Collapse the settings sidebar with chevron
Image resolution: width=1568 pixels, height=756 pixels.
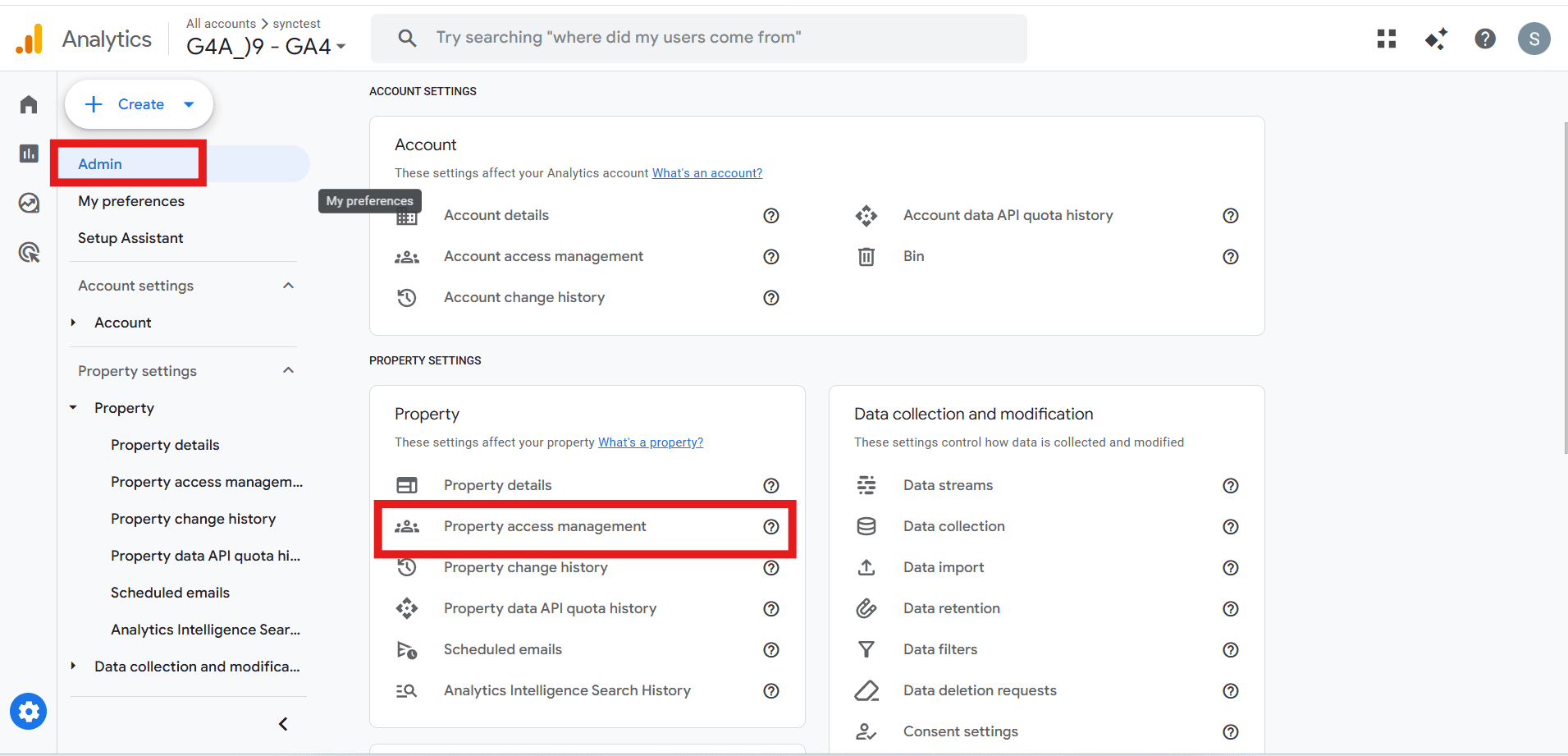283,724
